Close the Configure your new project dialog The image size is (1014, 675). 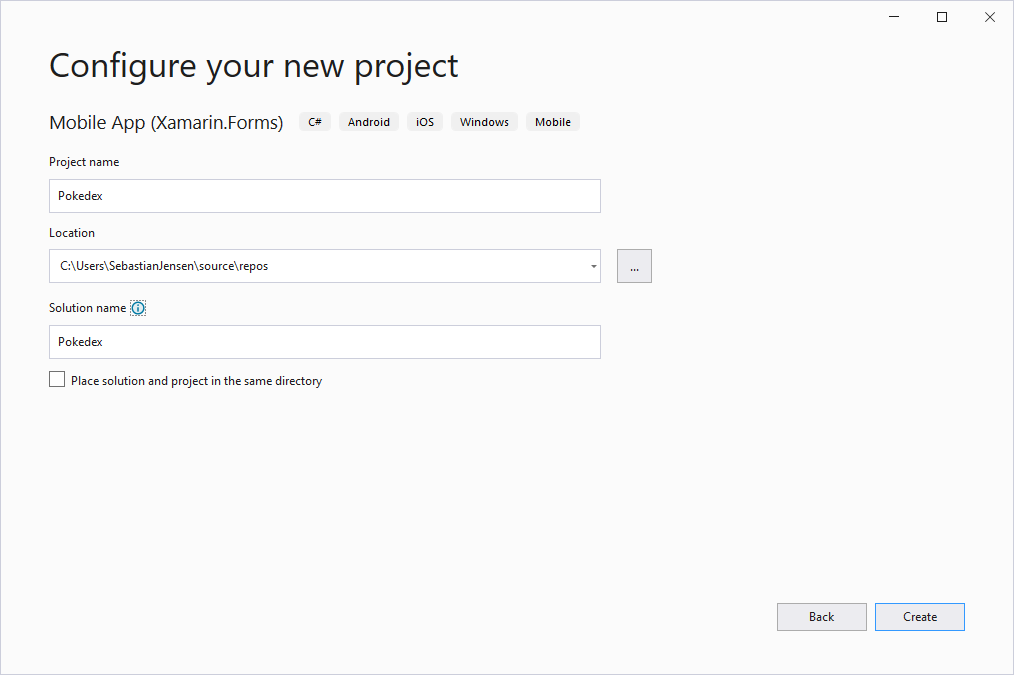[989, 17]
